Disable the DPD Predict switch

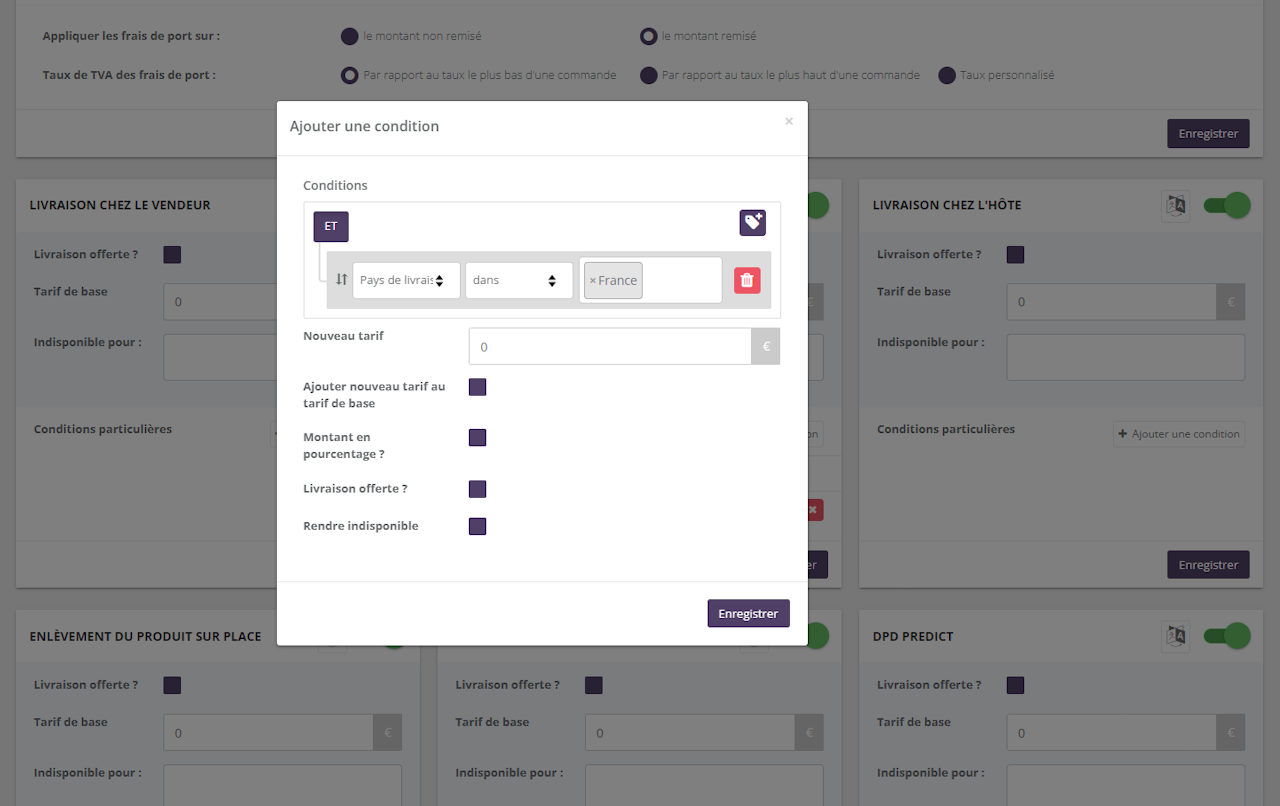tap(1226, 636)
